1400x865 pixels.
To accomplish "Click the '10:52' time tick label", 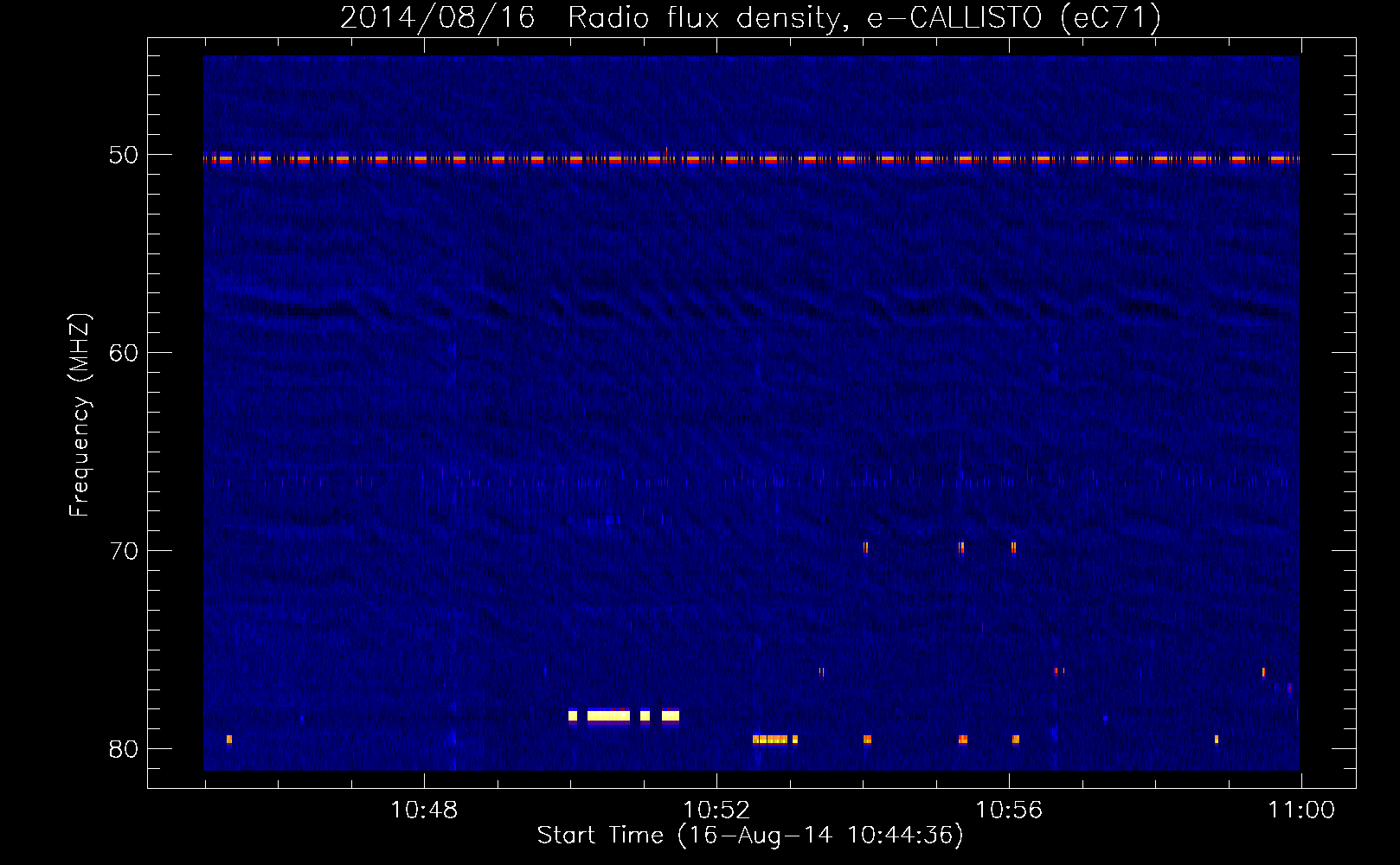I will pos(716,811).
